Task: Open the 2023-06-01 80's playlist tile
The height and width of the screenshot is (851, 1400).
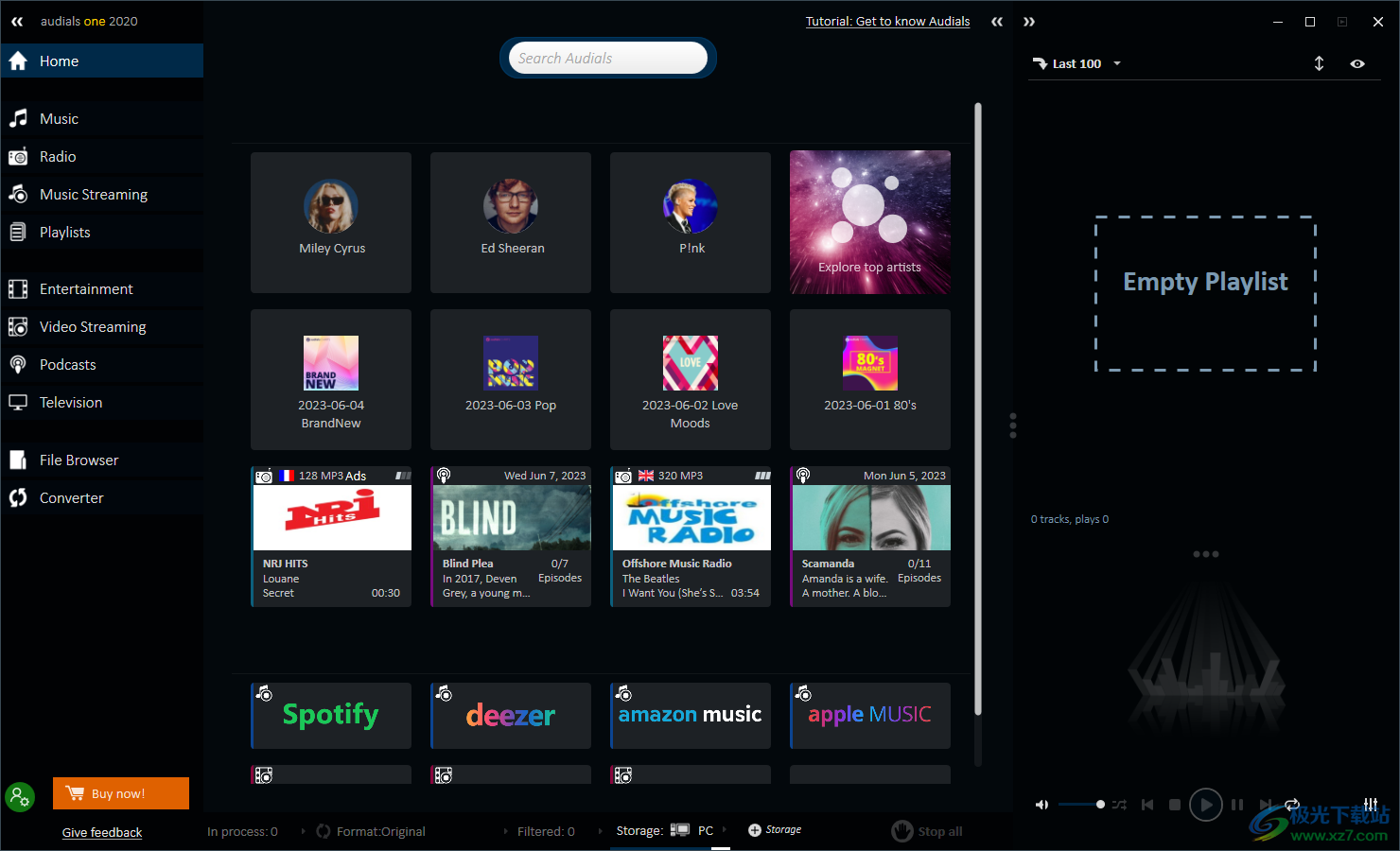Action: pyautogui.click(x=870, y=380)
